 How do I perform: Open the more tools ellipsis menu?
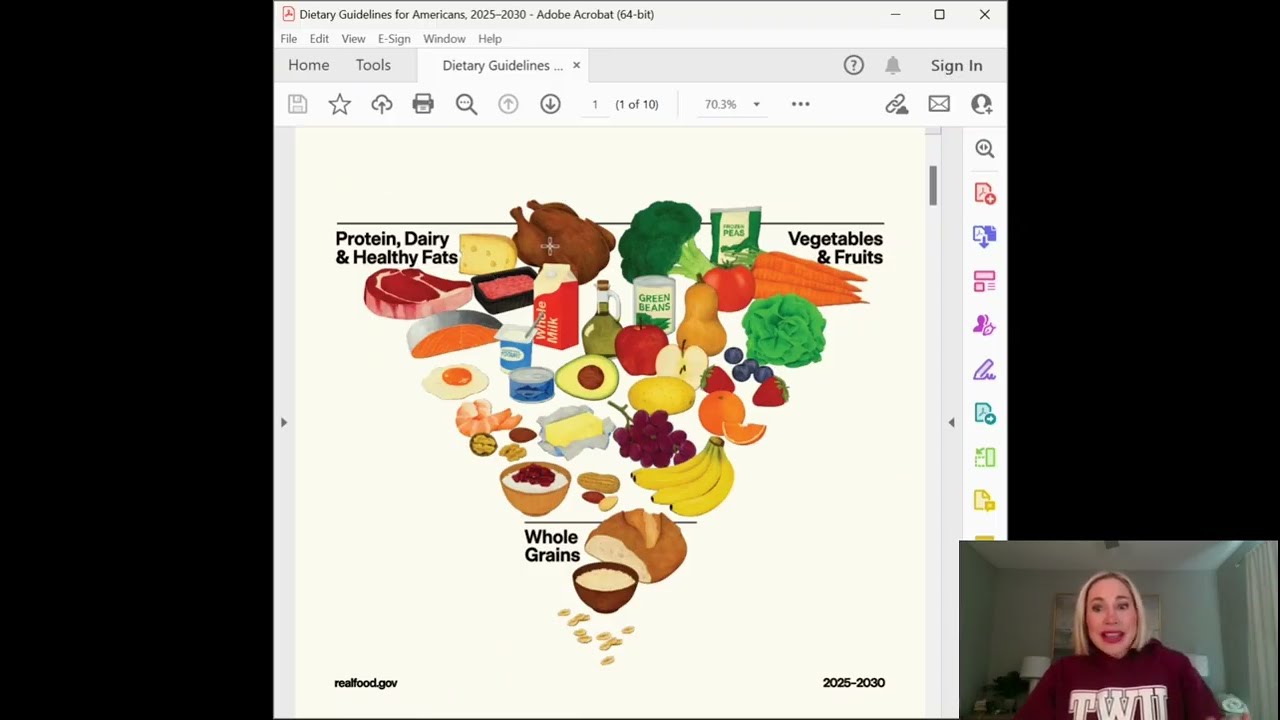click(x=800, y=104)
